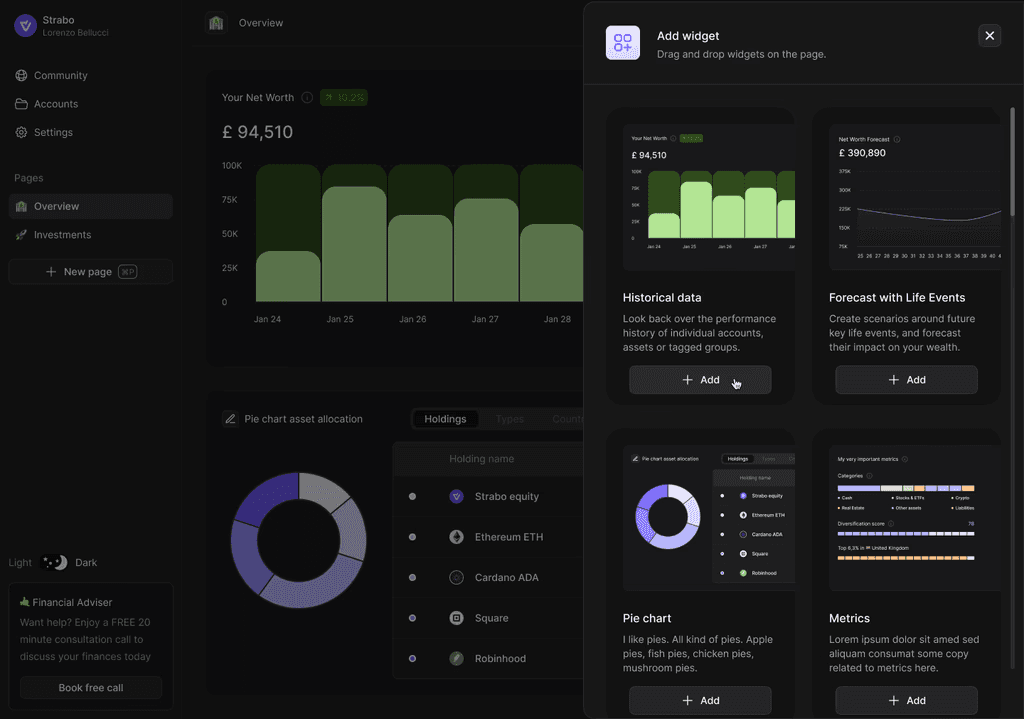
Task: Click the 10.2% growth badge
Action: pos(344,97)
